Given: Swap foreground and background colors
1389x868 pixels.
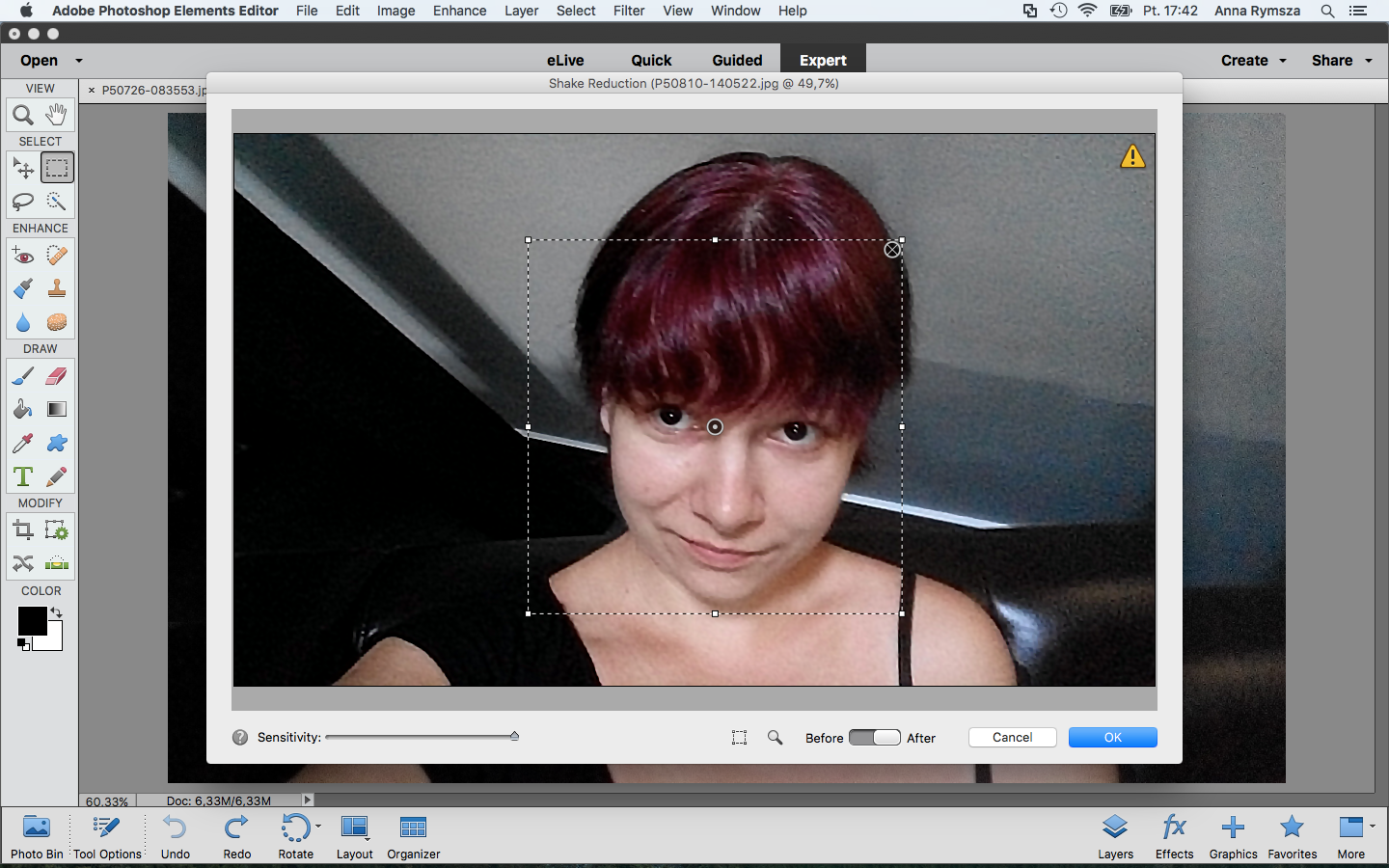Looking at the screenshot, I should (x=56, y=613).
